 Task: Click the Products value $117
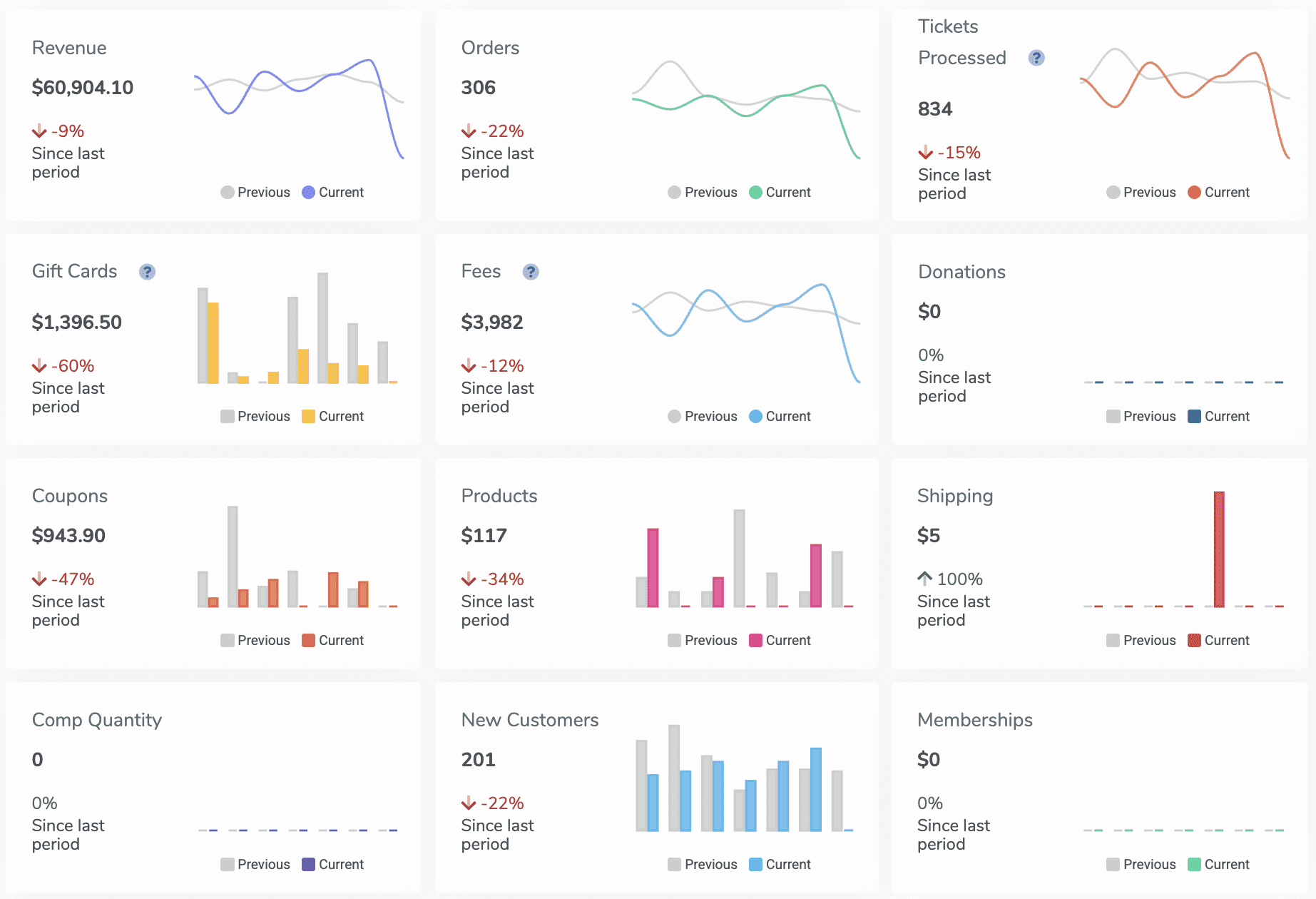pos(484,536)
